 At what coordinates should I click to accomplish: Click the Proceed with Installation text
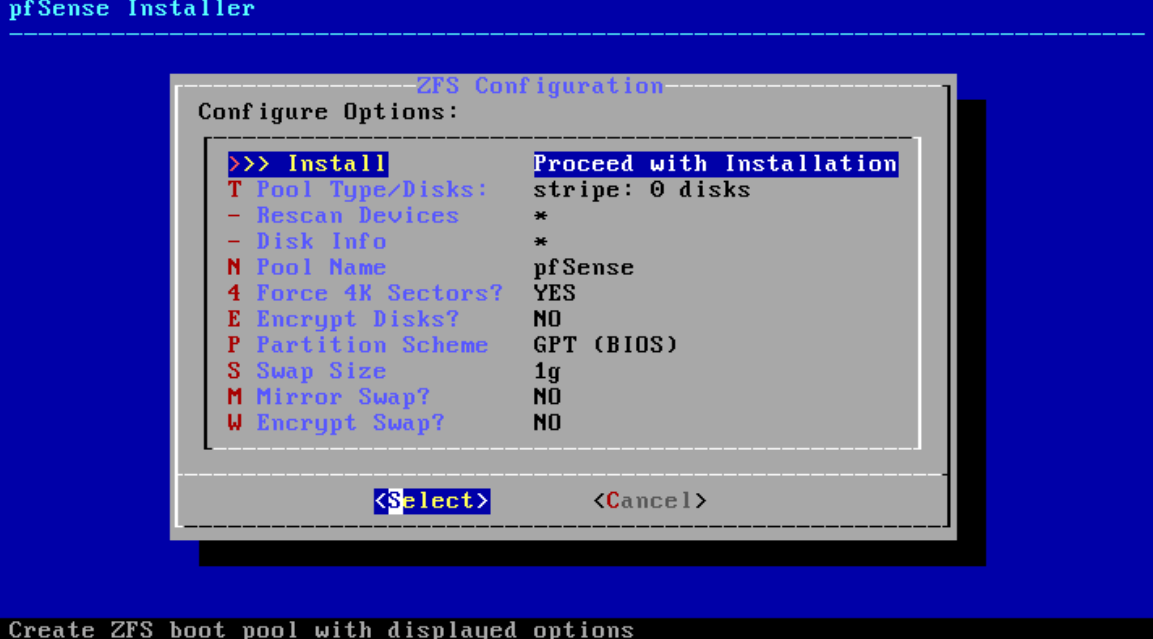[715, 164]
